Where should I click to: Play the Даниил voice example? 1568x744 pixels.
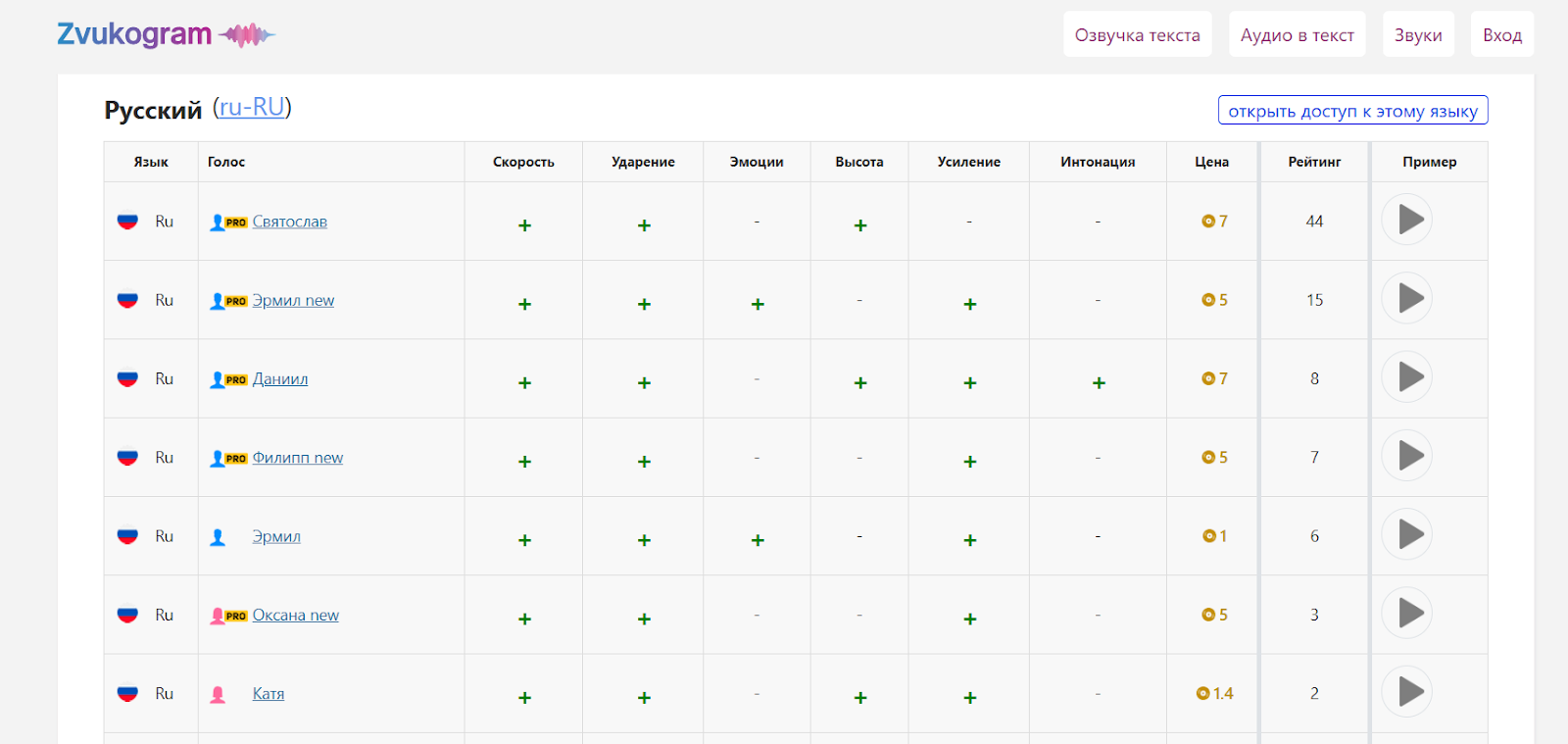(1407, 376)
